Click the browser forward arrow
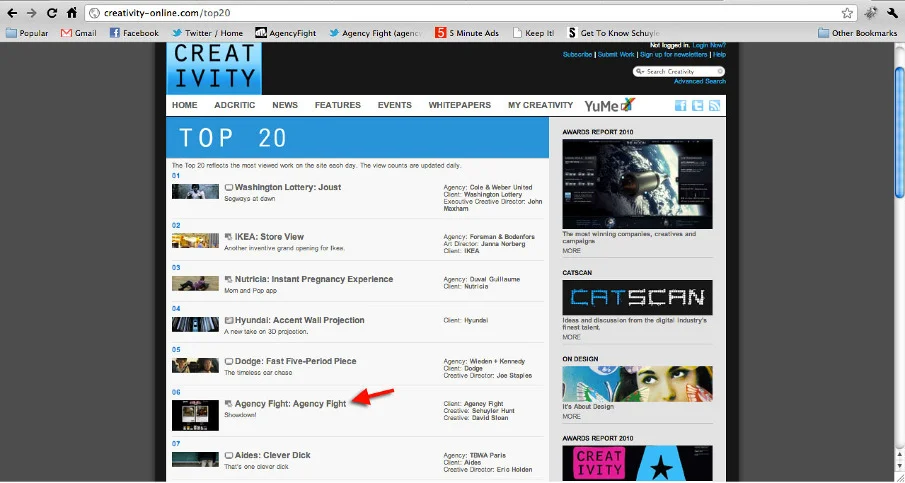The height and width of the screenshot is (483, 905). [x=32, y=13]
